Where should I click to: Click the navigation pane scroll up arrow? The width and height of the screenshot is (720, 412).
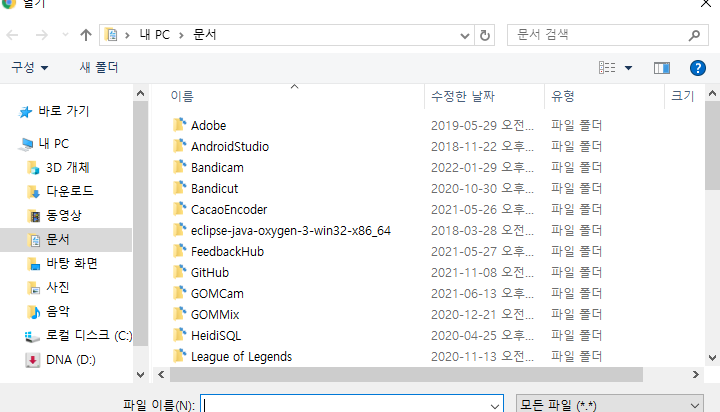[x=141, y=94]
